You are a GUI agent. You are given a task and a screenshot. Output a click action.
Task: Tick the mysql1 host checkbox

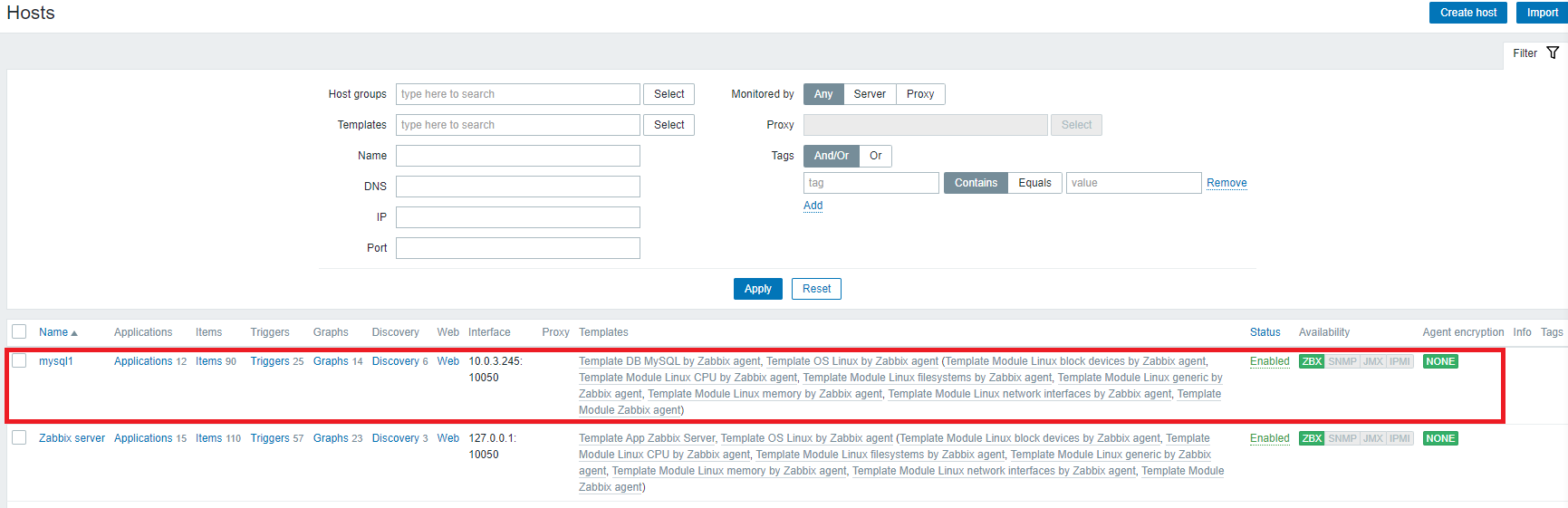pos(19,360)
